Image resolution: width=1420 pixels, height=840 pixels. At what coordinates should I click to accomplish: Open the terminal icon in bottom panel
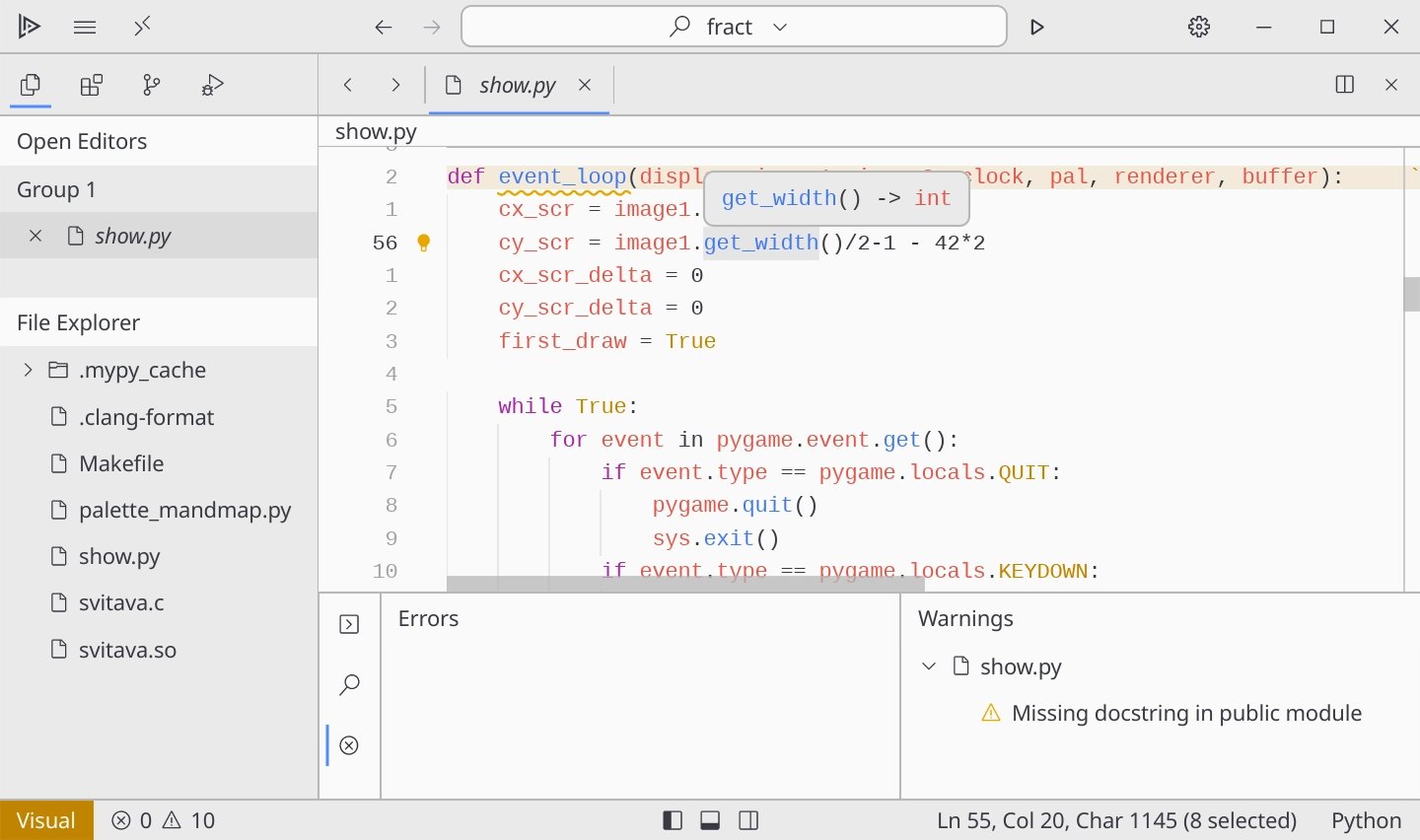349,624
